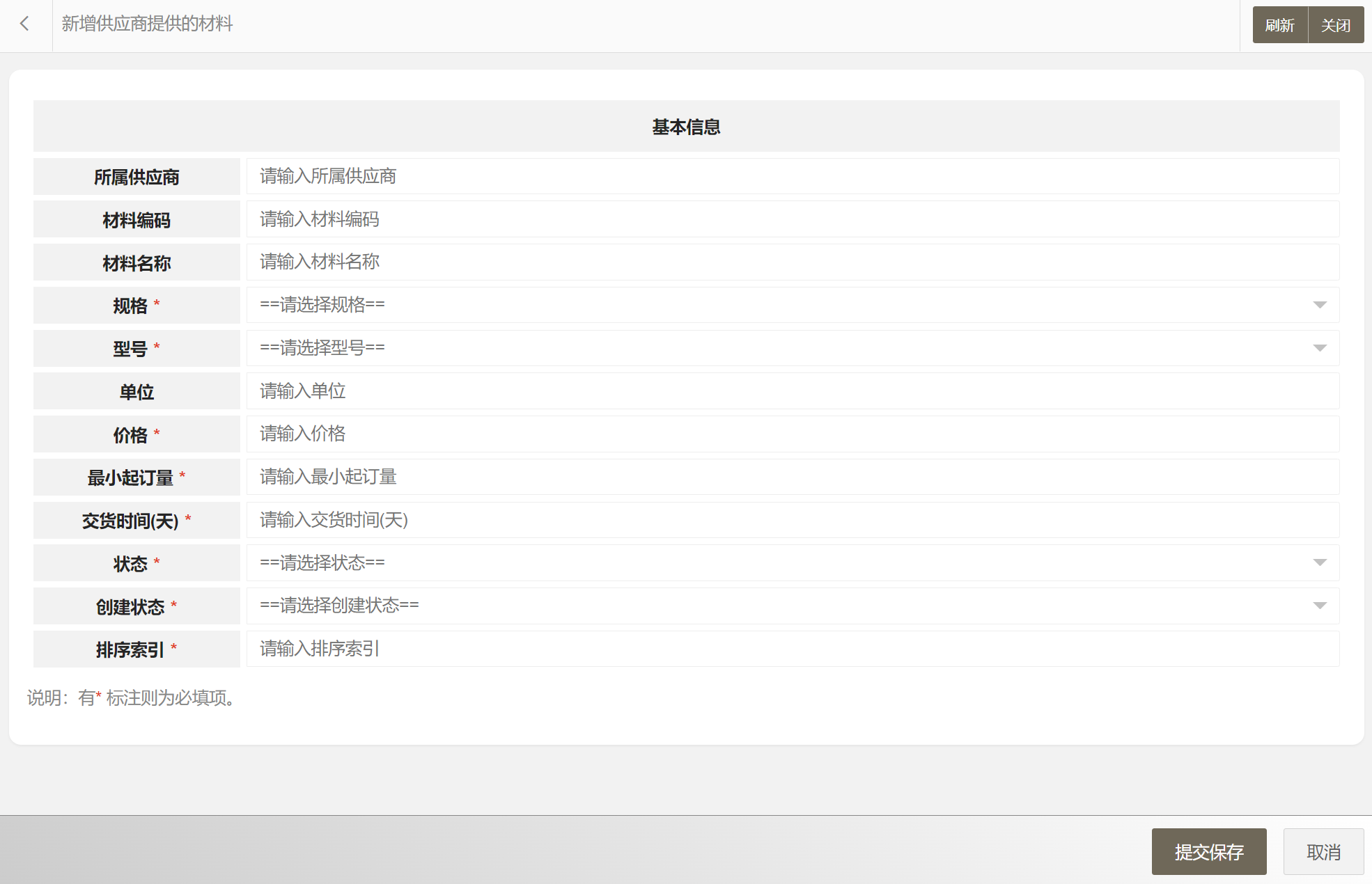Click the back arrow icon
The width and height of the screenshot is (1372, 884).
click(25, 24)
